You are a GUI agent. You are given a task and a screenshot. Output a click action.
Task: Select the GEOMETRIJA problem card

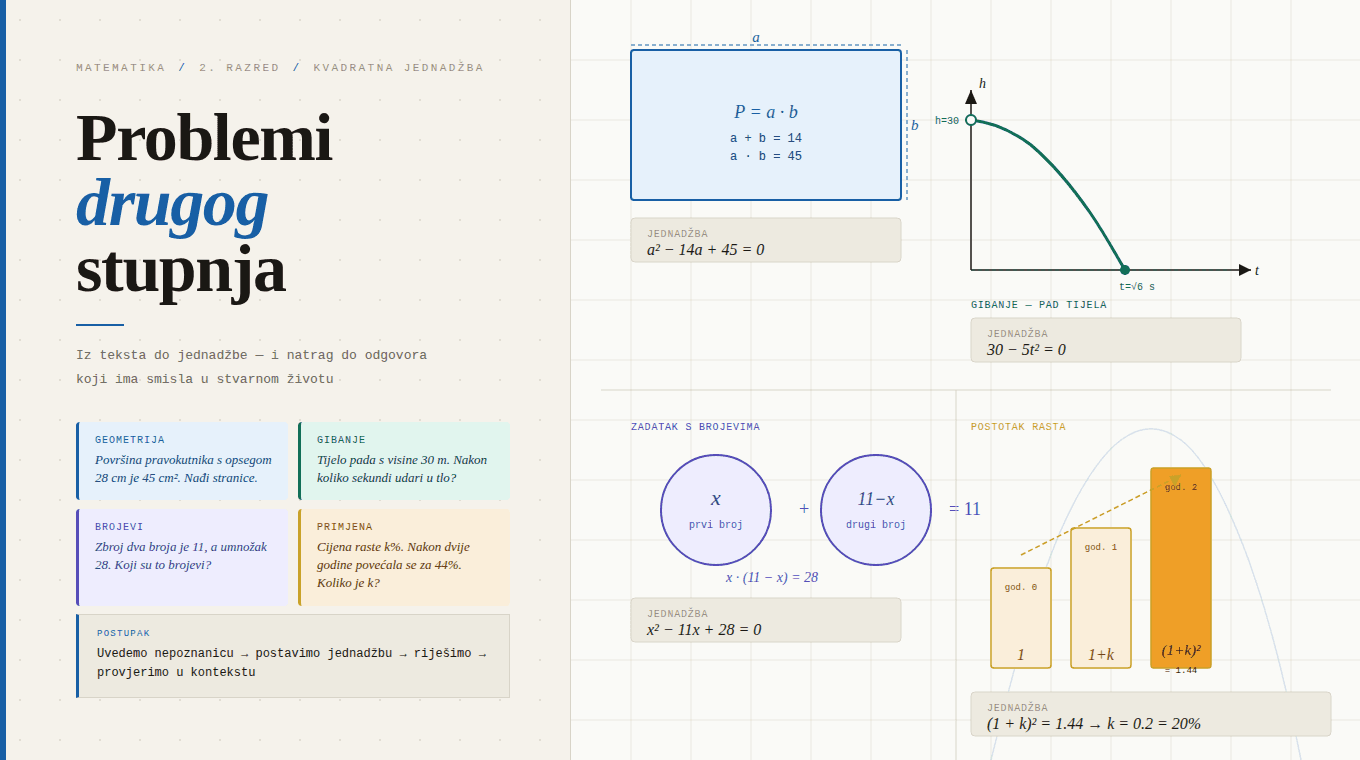[x=182, y=461]
